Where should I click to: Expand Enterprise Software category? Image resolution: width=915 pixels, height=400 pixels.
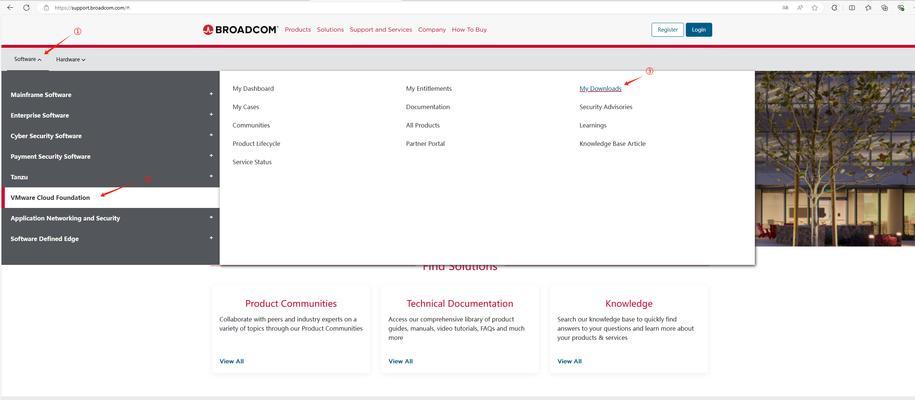click(x=110, y=115)
